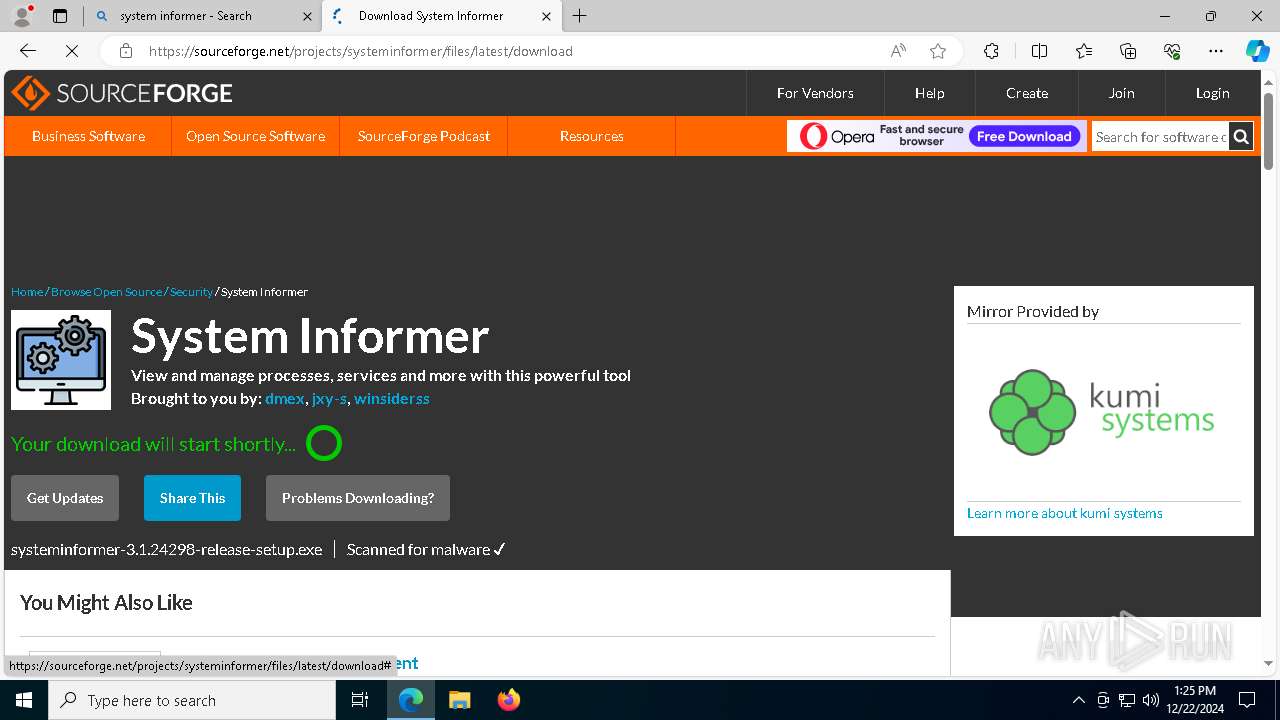Click the kumi systems mirror logo
The image size is (1280, 720).
click(x=1102, y=412)
